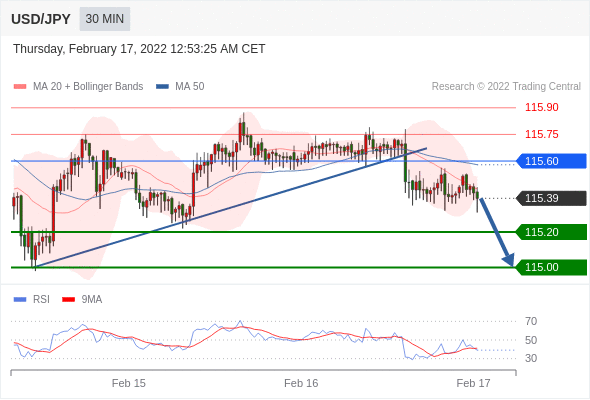Click the Research © 2022 Trading Central credit
Viewport: 590px width, 400px height.
[x=506, y=87]
